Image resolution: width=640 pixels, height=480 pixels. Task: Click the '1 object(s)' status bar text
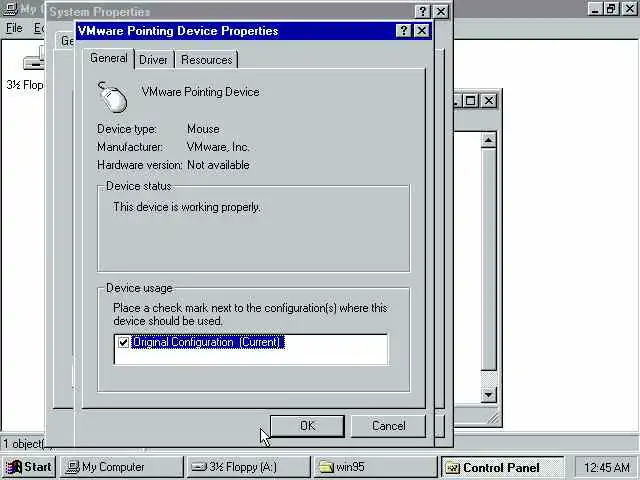23,444
